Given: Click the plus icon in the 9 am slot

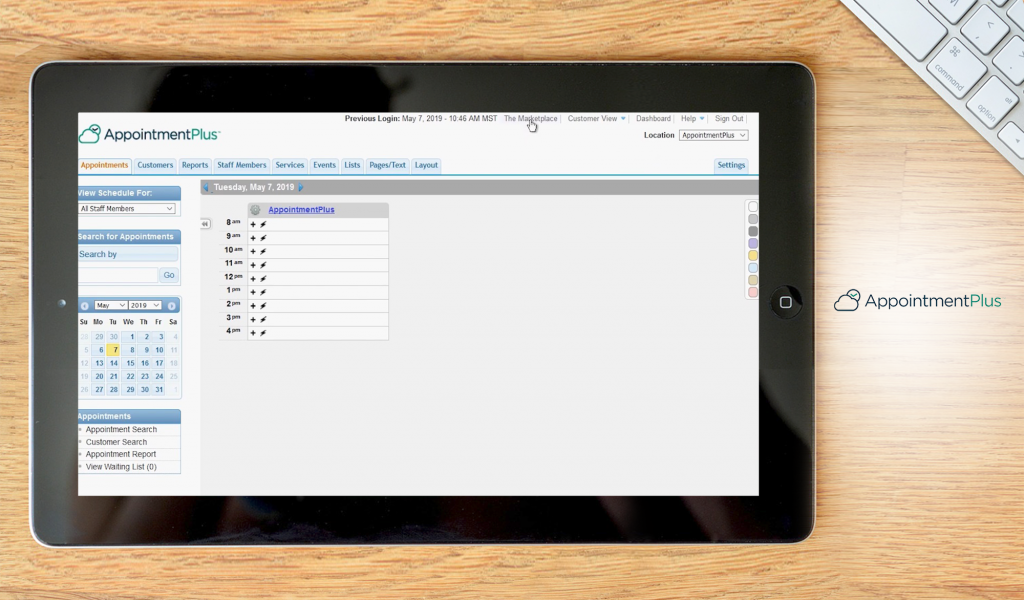Looking at the screenshot, I should (x=253, y=238).
